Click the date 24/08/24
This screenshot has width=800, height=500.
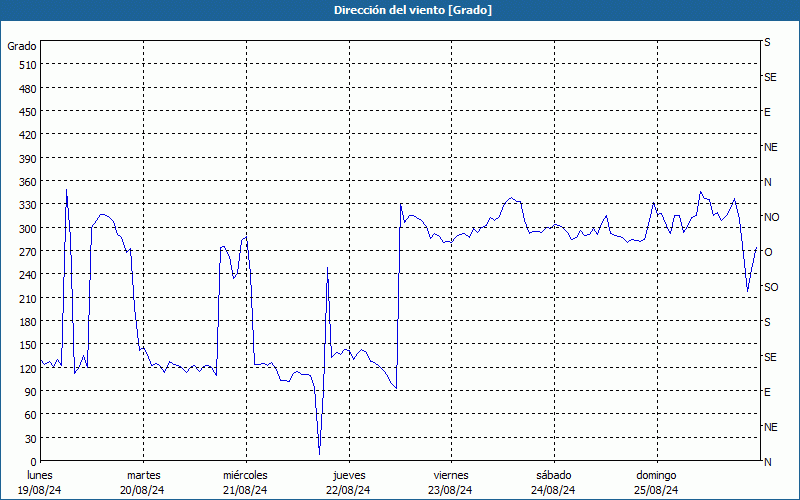[553, 490]
